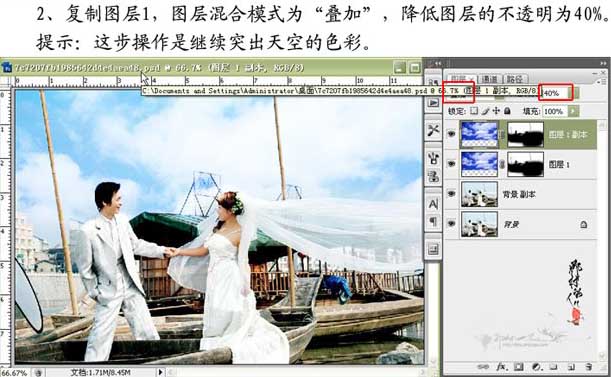The height and width of the screenshot is (377, 611).
Task: Hide the 图层 1 副本 layer
Action: [451, 134]
